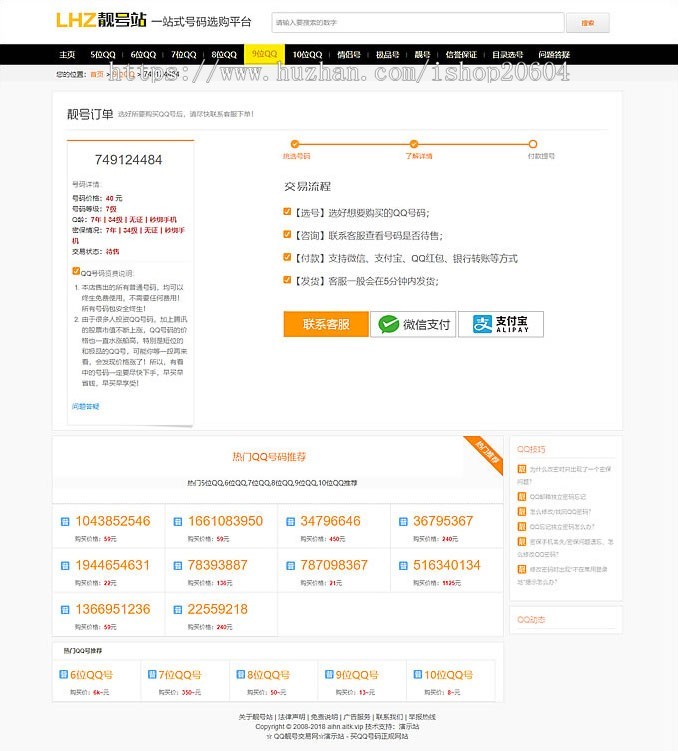Open the 法律声明 footer link

pyautogui.click(x=291, y=717)
